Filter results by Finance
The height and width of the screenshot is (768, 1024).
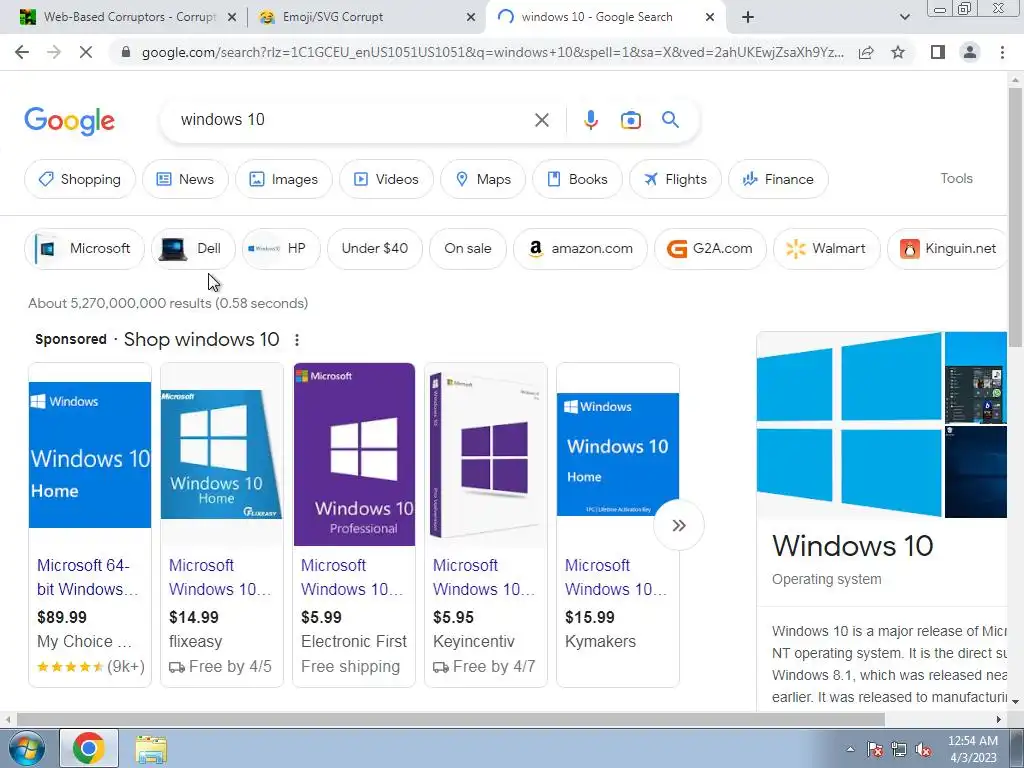(x=778, y=179)
